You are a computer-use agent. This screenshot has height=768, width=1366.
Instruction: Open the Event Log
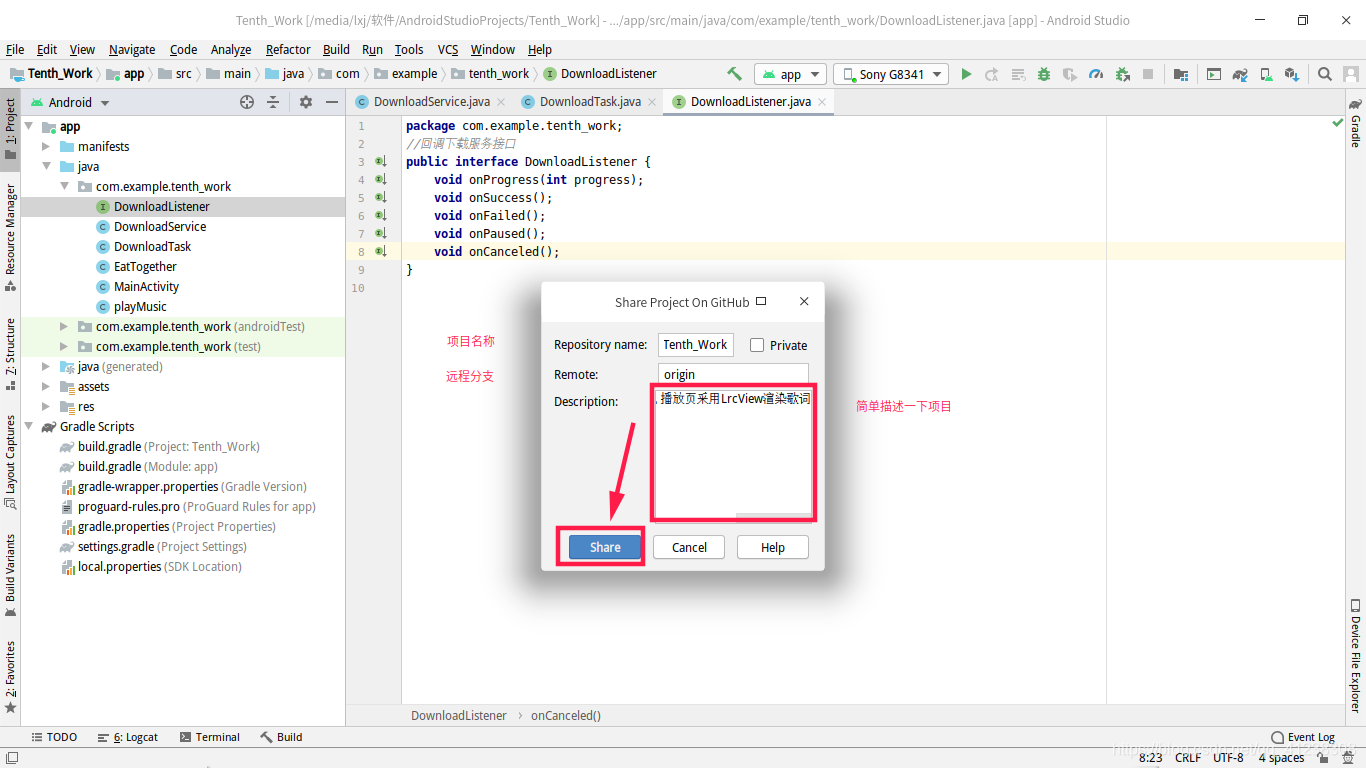coord(1303,737)
